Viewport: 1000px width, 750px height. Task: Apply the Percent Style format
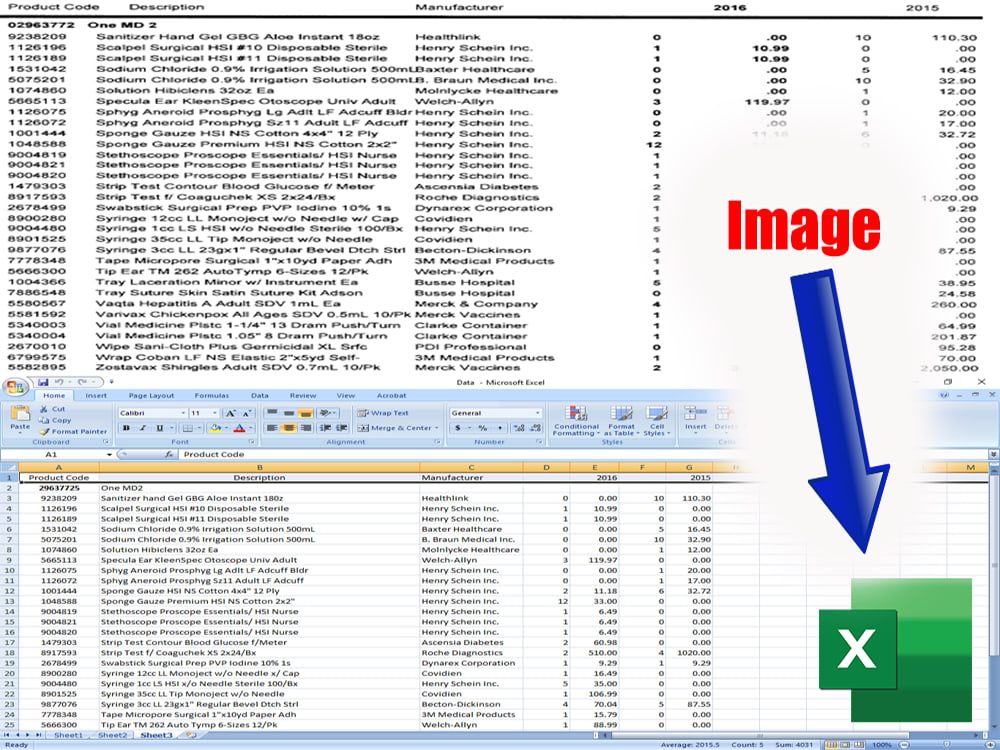click(483, 428)
